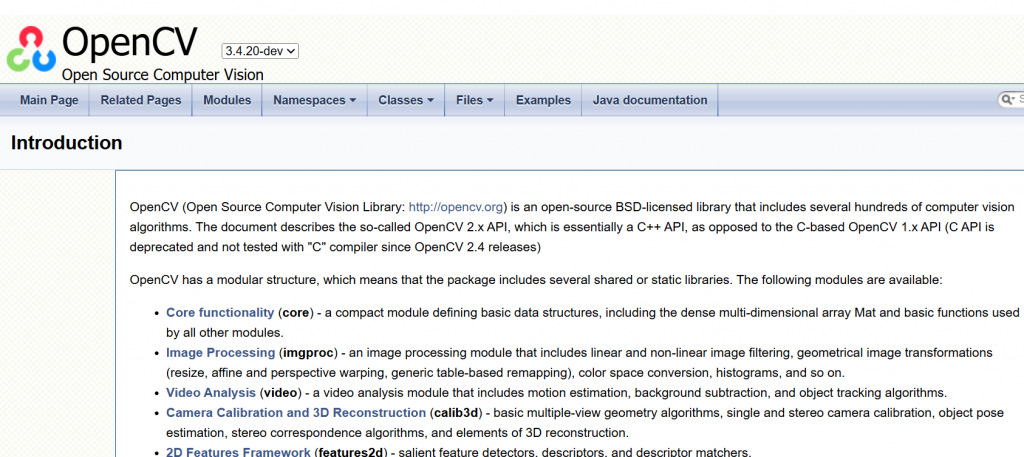Switch to the Modules tab
The width and height of the screenshot is (1024, 457).
point(227,100)
